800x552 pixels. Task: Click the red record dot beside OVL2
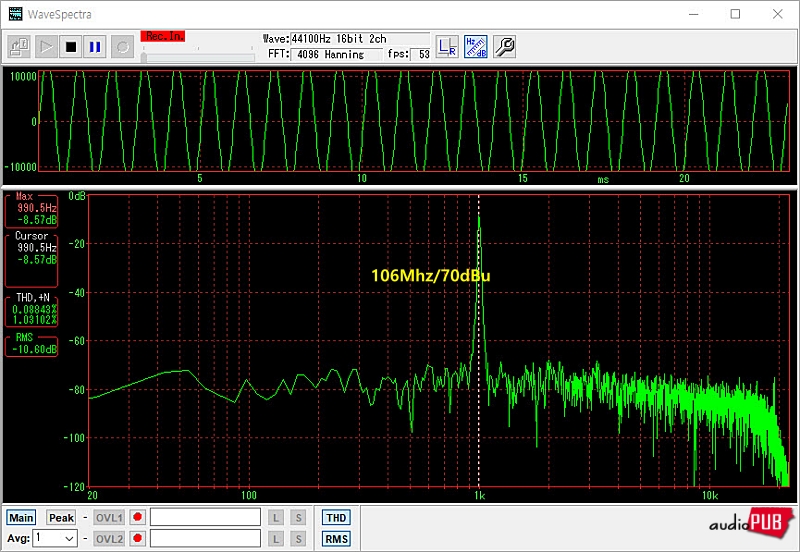tap(138, 539)
